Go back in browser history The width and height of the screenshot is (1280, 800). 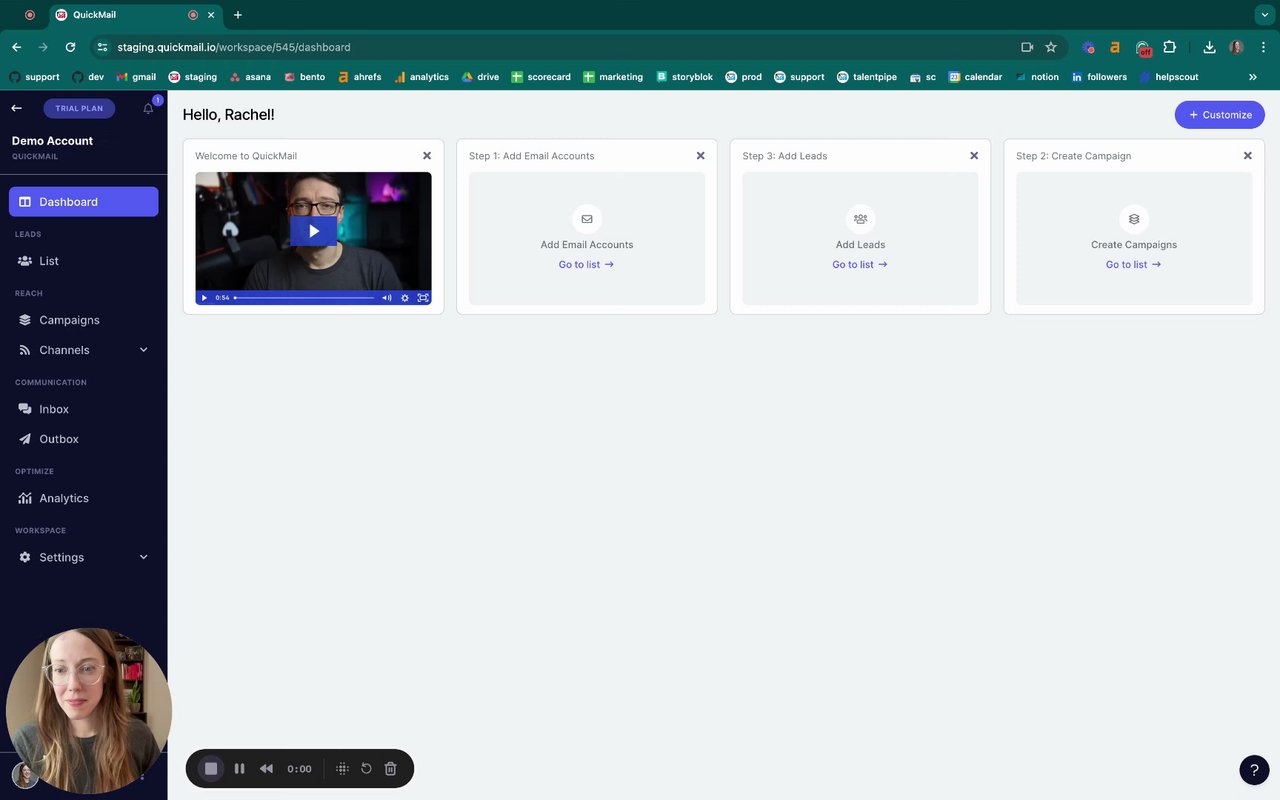[x=17, y=47]
